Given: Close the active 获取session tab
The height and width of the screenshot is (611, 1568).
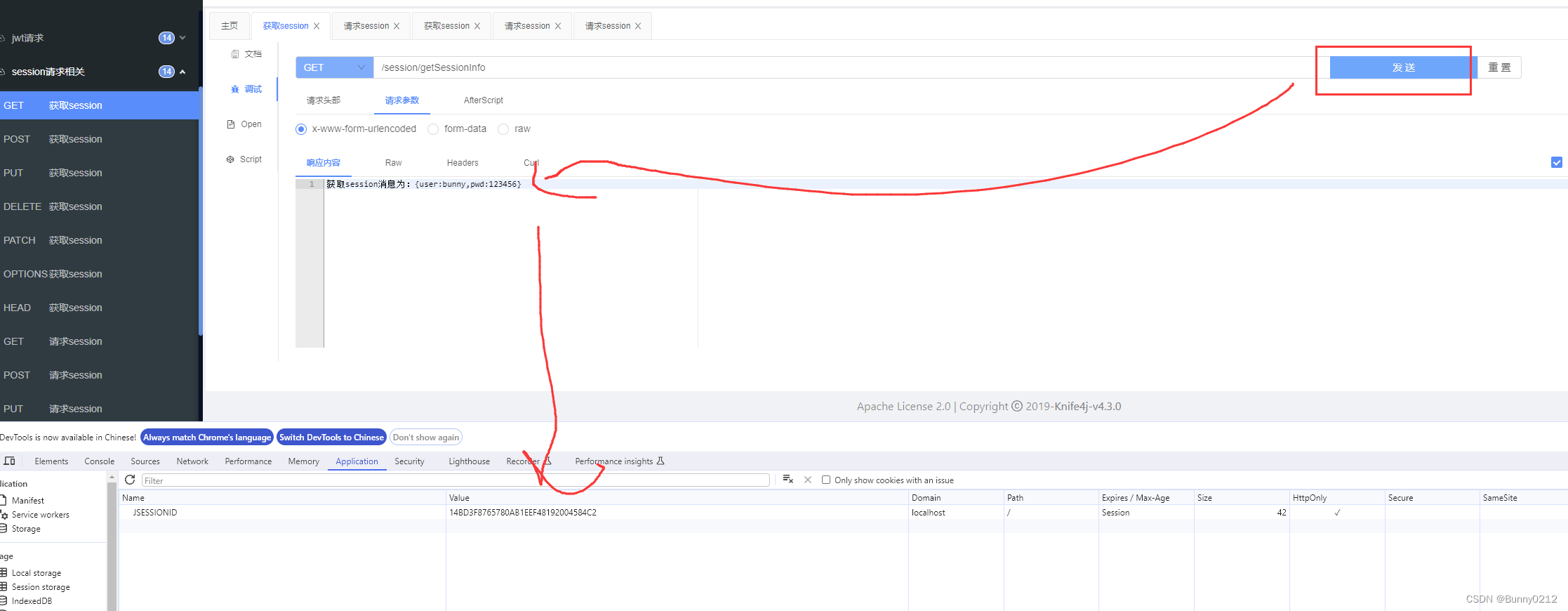Looking at the screenshot, I should click(317, 26).
